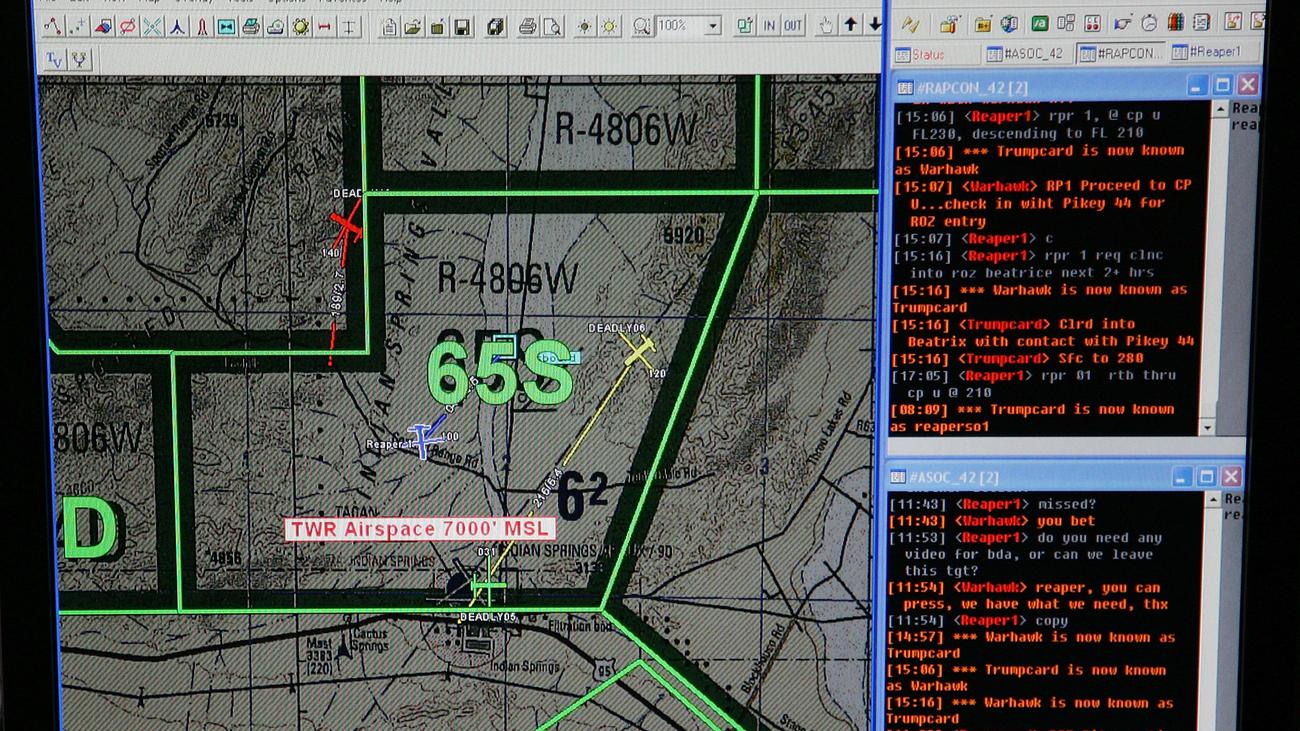Click the green /a command icon

pos(1039,23)
